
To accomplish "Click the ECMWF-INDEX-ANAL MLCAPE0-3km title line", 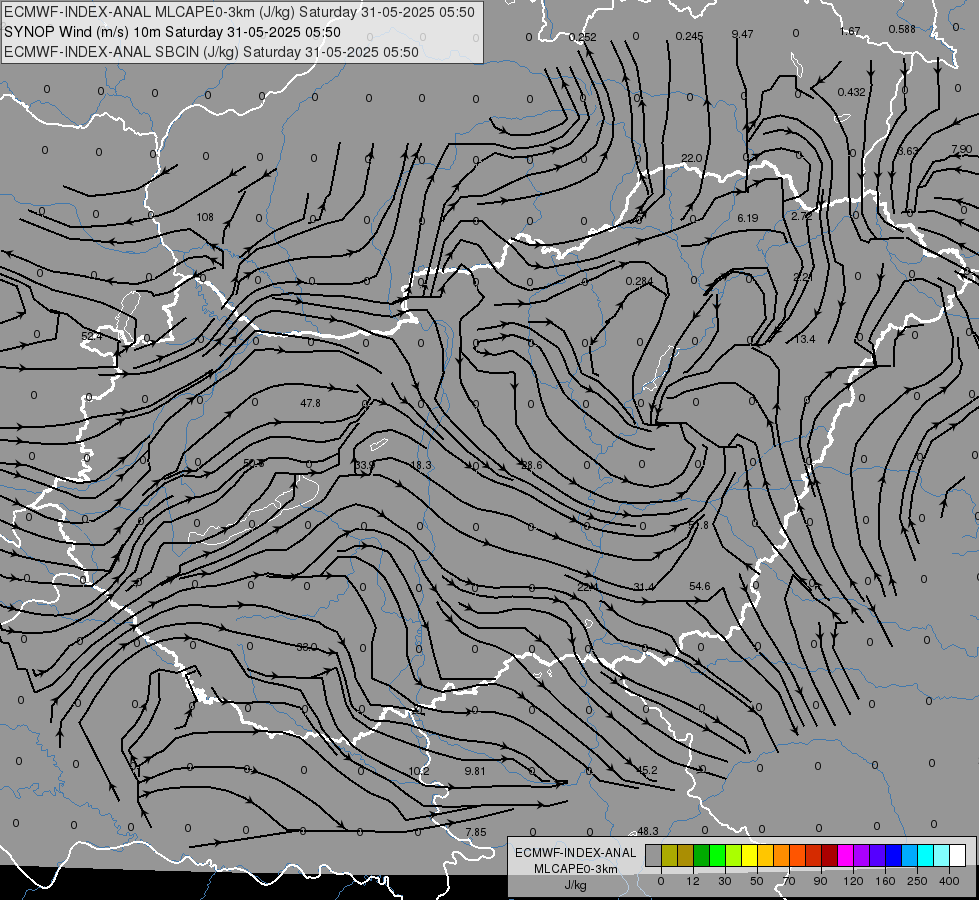I will pos(239,12).
